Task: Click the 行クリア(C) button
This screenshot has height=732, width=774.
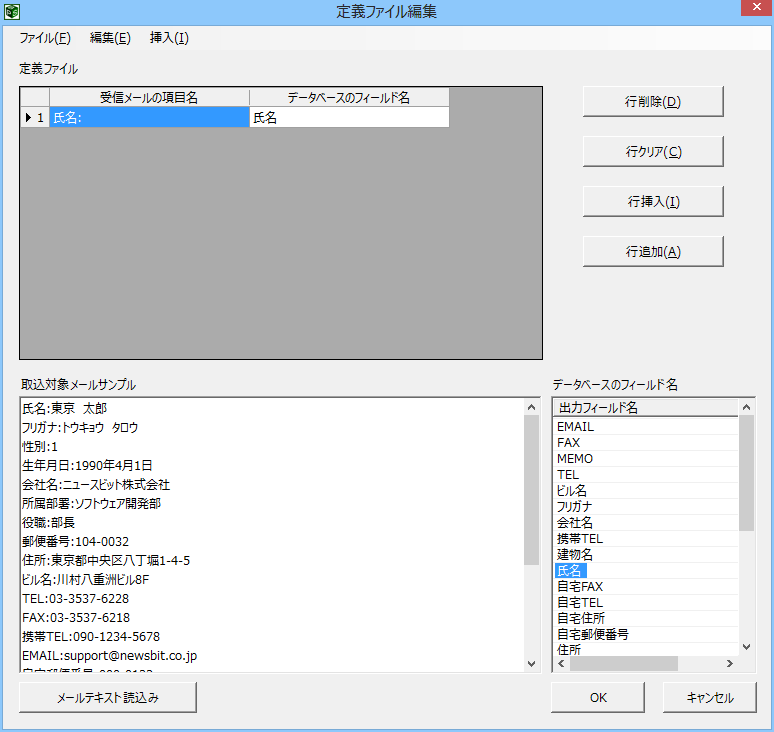Action: [652, 151]
